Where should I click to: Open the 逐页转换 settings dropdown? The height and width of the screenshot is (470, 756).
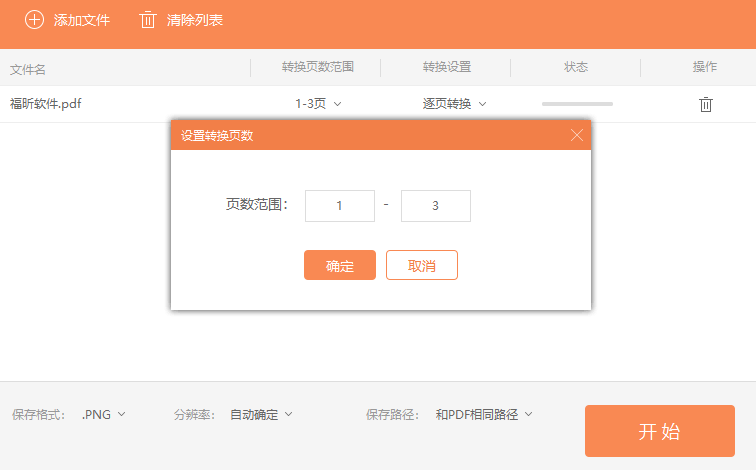click(454, 104)
